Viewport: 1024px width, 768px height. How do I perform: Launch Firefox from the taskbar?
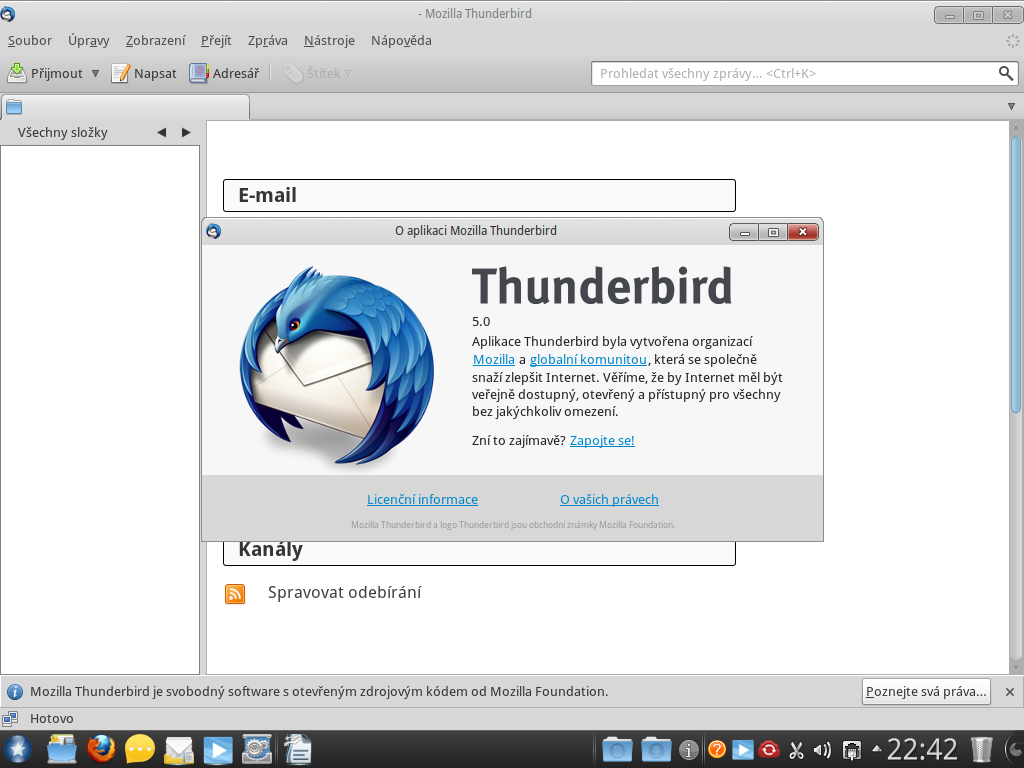101,750
